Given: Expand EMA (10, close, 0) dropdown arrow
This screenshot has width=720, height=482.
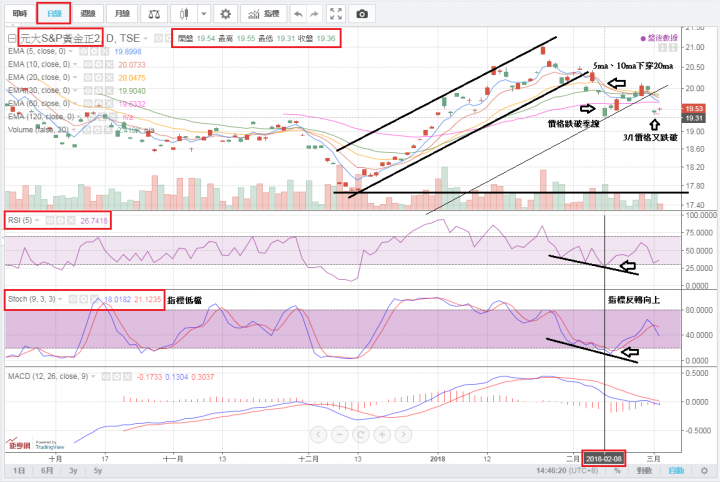Looking at the screenshot, I should [75, 65].
